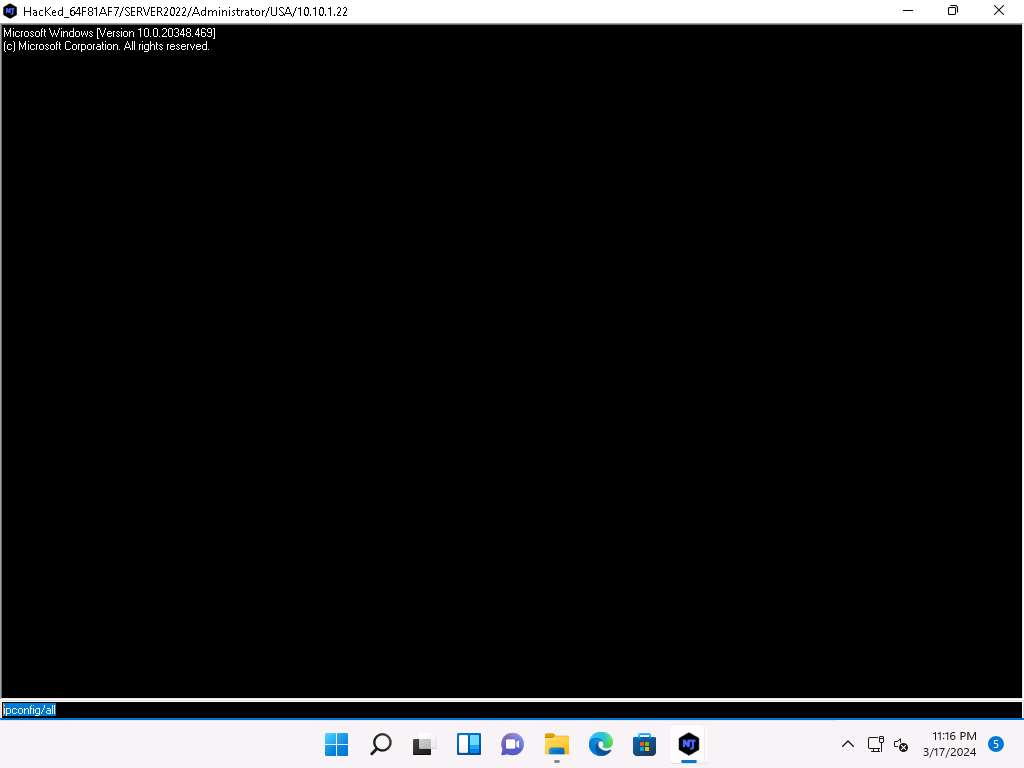Minimize the remote shell window
The width and height of the screenshot is (1024, 768).
907,11
